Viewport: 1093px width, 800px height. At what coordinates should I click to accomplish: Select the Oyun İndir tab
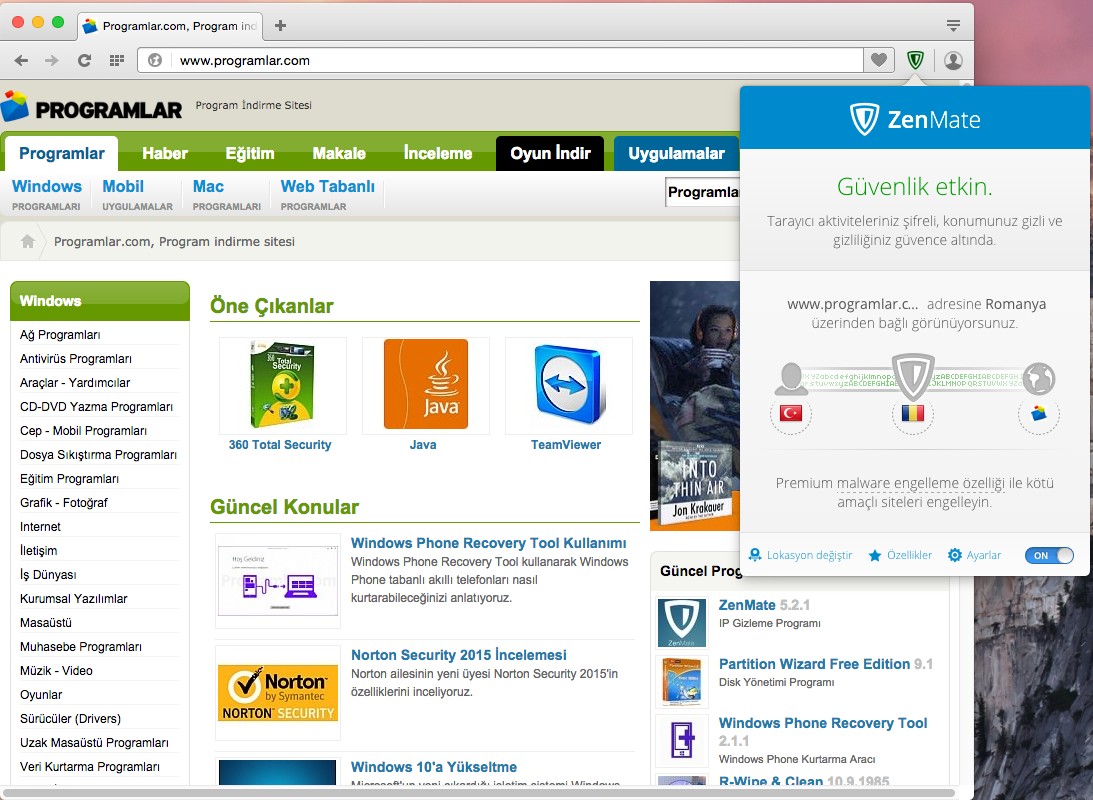click(550, 153)
